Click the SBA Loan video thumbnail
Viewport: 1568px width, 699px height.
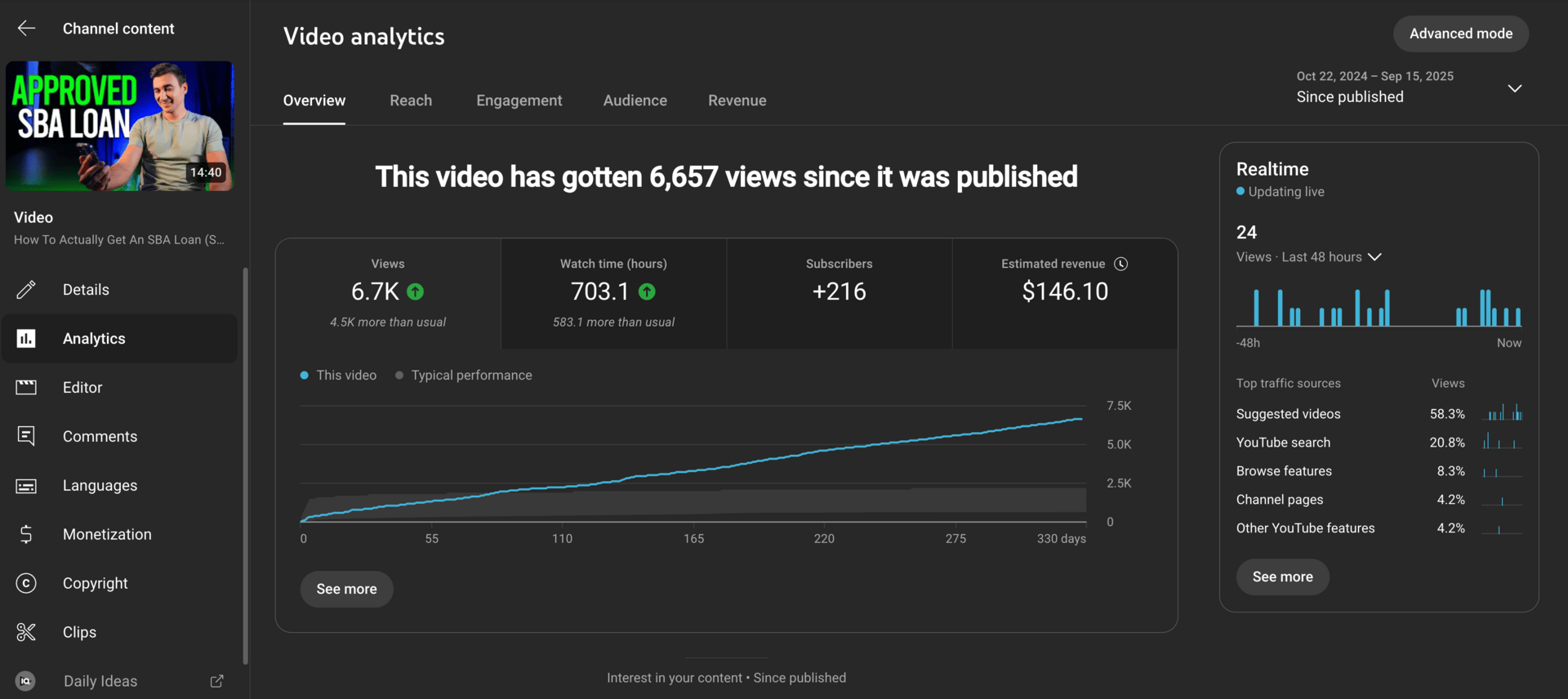(120, 126)
